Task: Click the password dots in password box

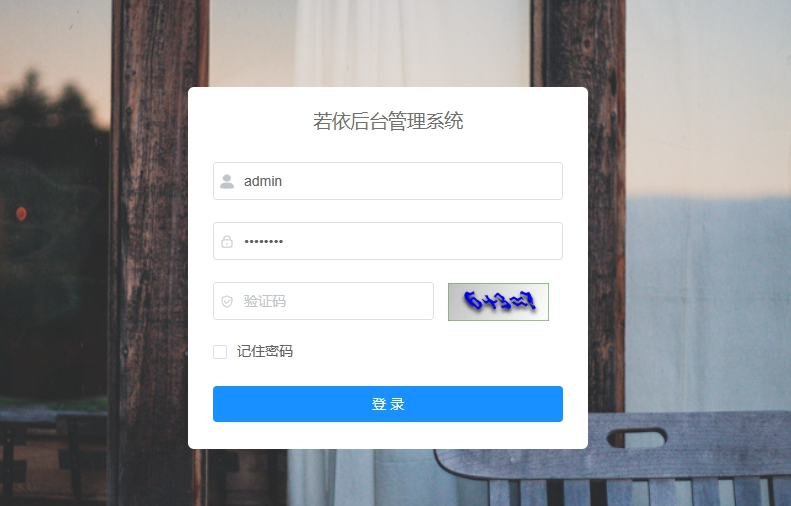Action: coord(263,242)
